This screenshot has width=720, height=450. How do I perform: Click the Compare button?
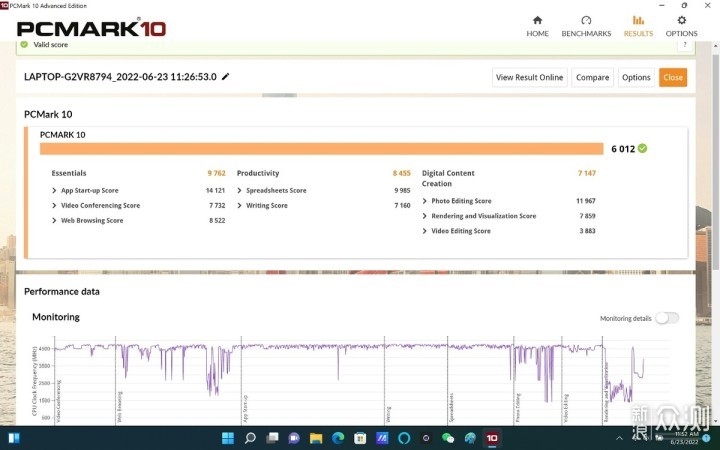592,77
